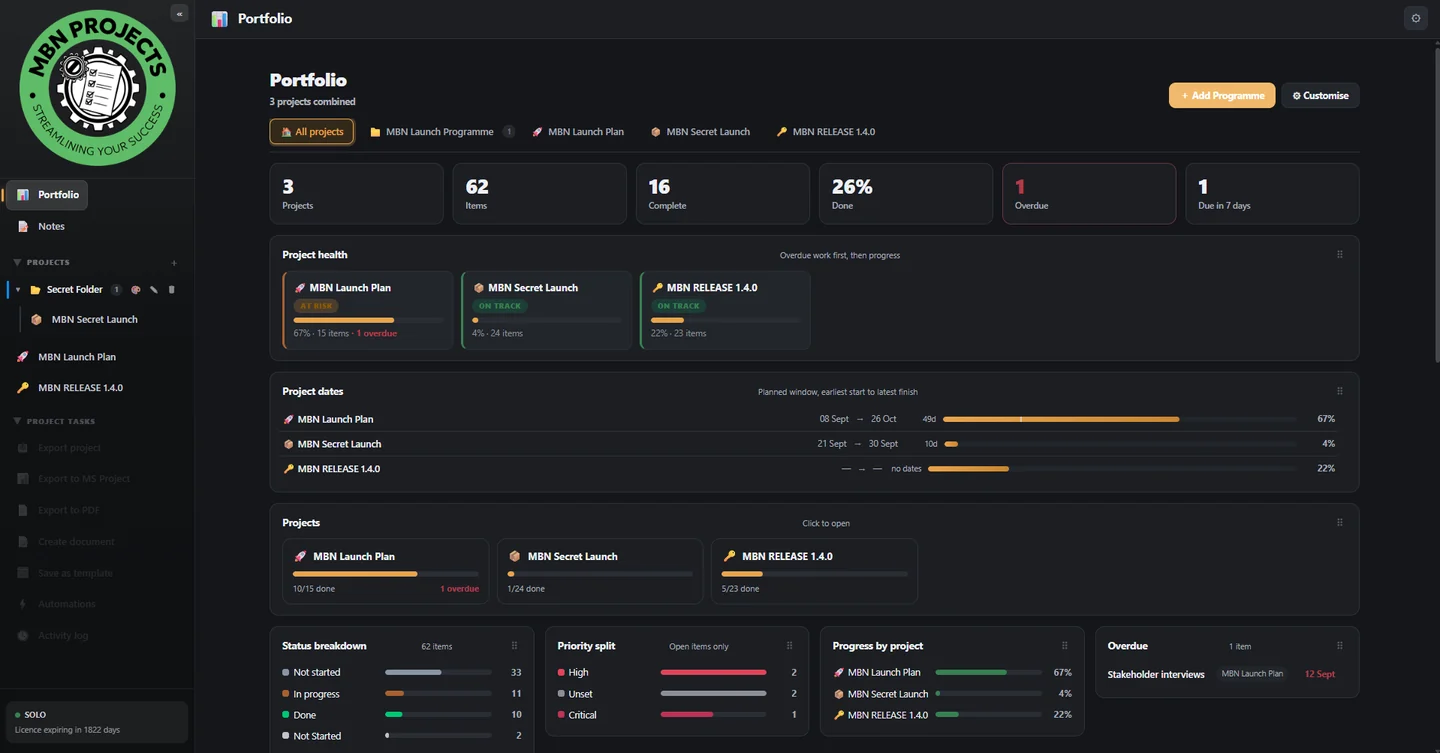
Task: Open the MBN Launch Plan project health card
Action: (x=368, y=310)
